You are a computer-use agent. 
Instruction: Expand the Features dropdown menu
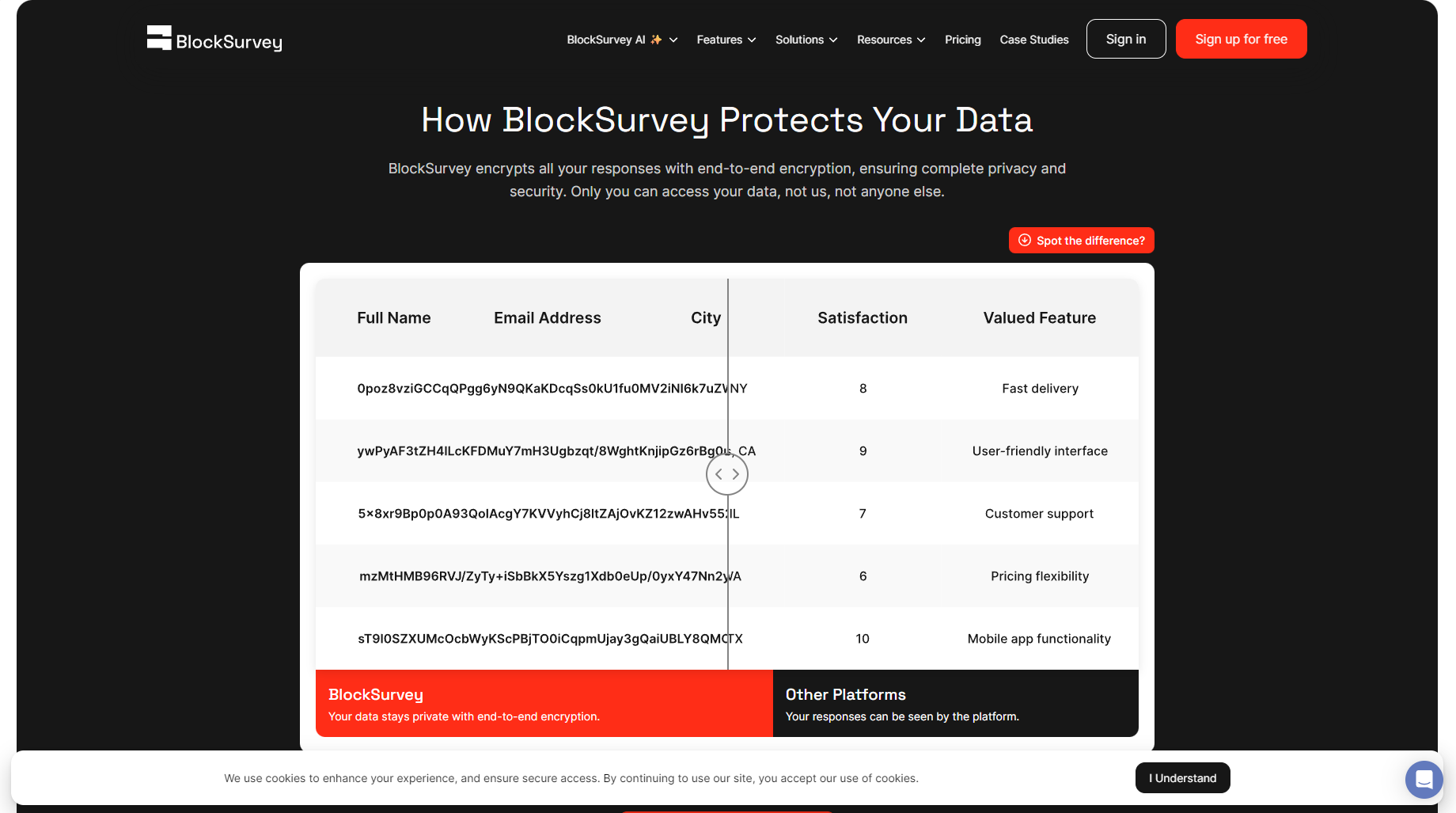click(x=726, y=40)
